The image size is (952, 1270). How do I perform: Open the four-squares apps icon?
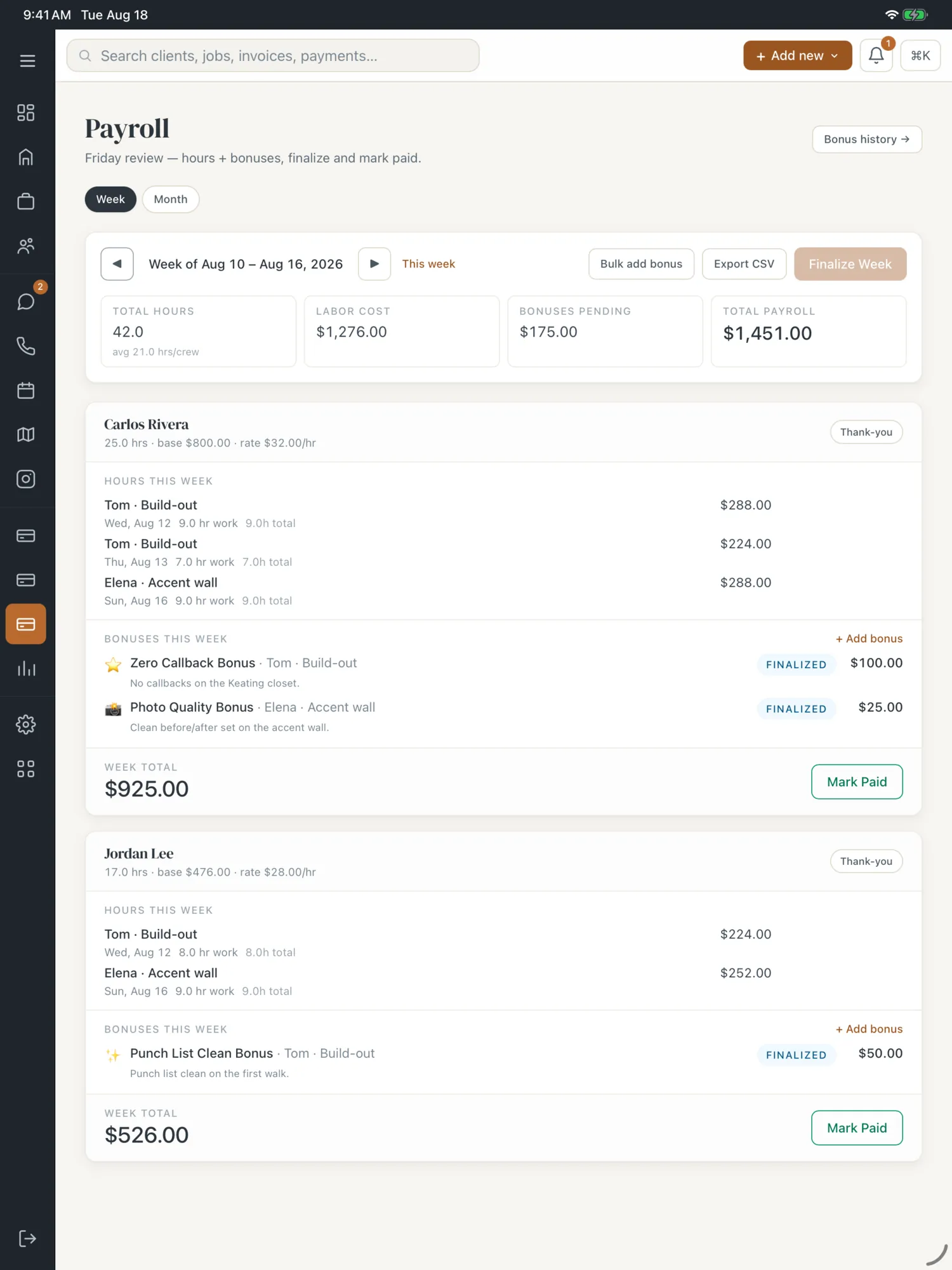26,769
